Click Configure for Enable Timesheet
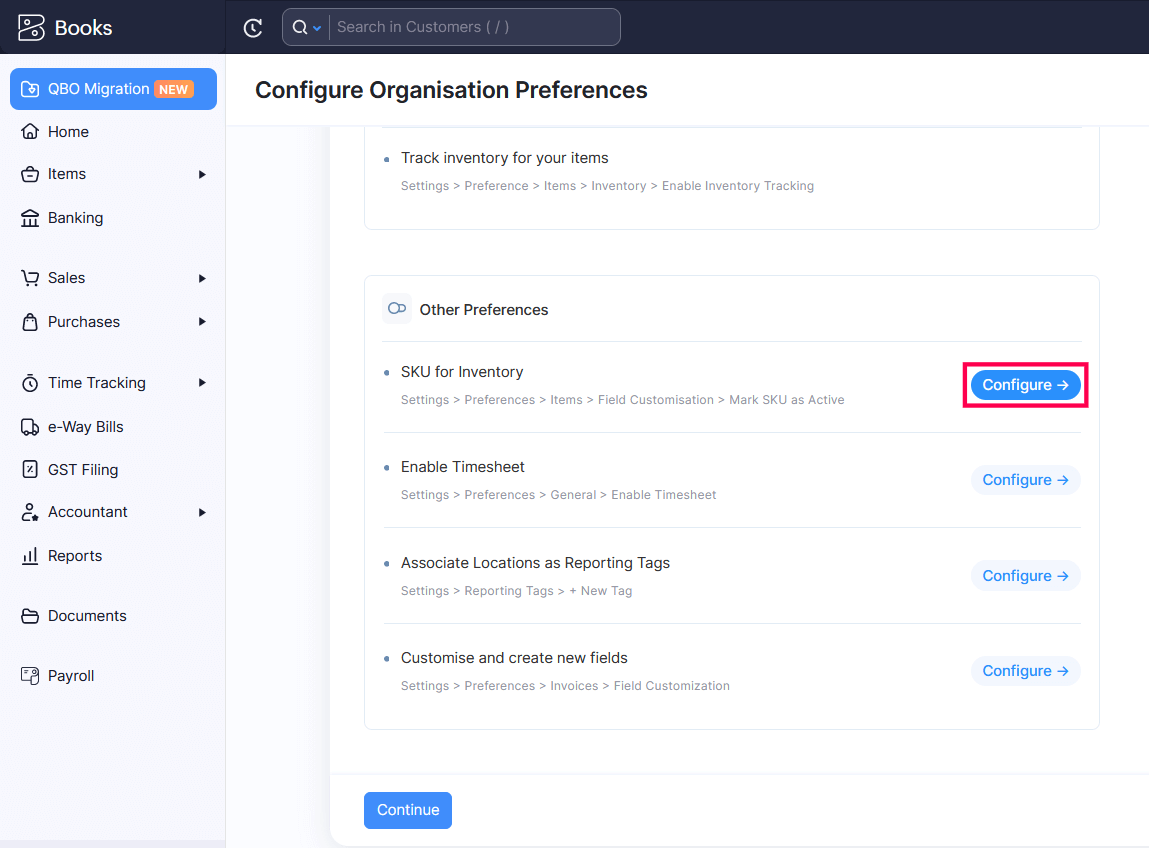 (x=1025, y=480)
